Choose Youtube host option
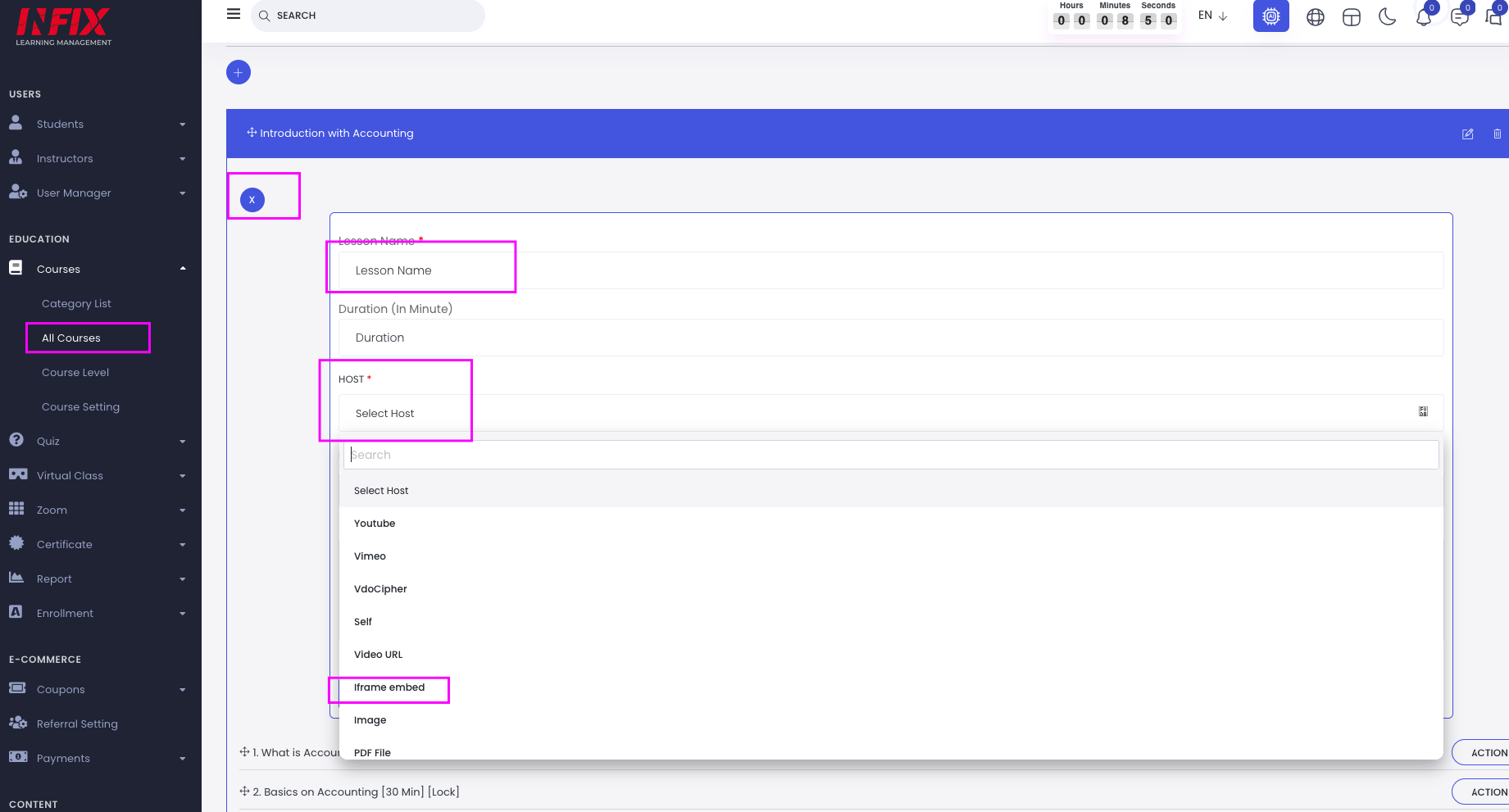The height and width of the screenshot is (812, 1509). pos(891,524)
